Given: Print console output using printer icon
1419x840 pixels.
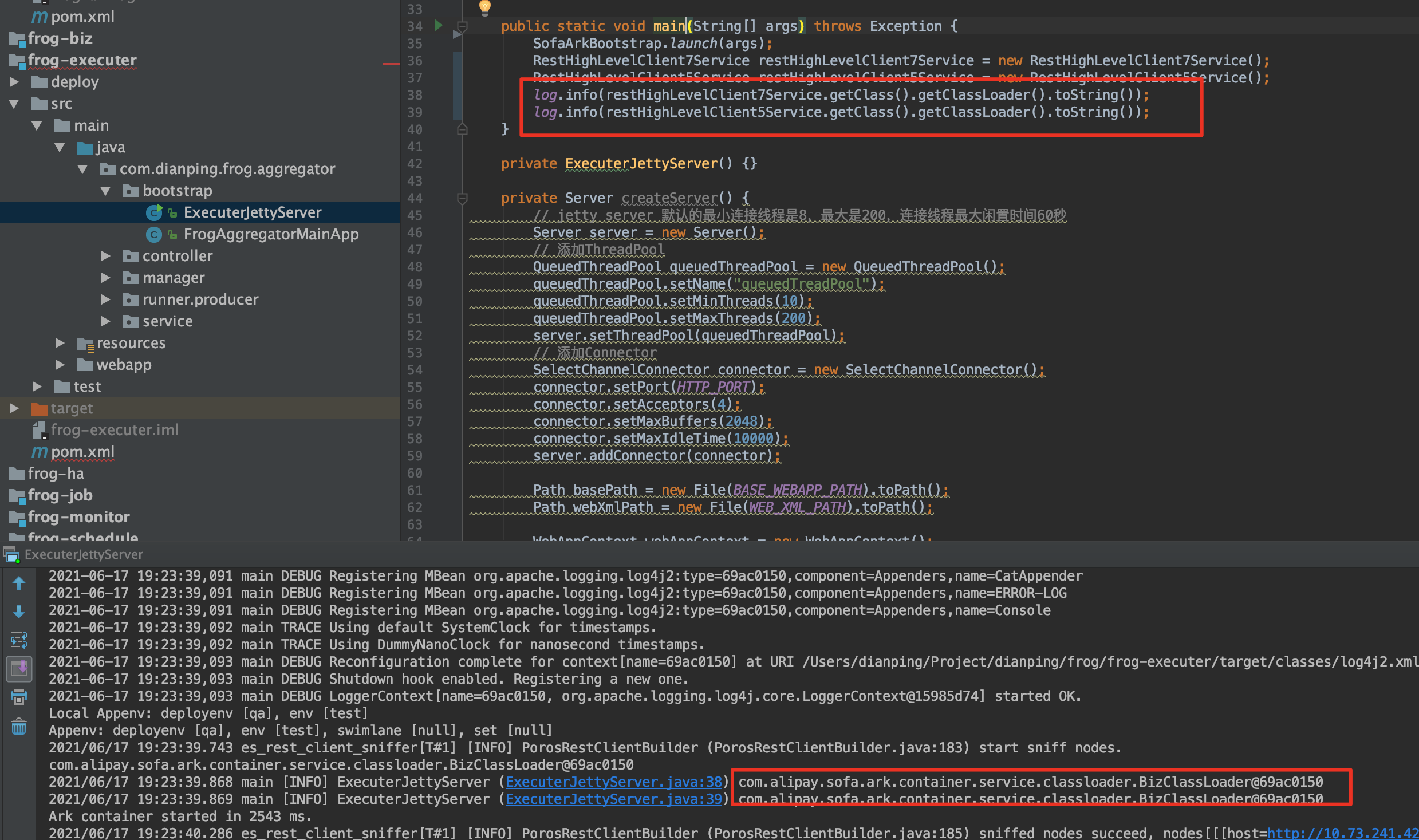Looking at the screenshot, I should click(19, 697).
